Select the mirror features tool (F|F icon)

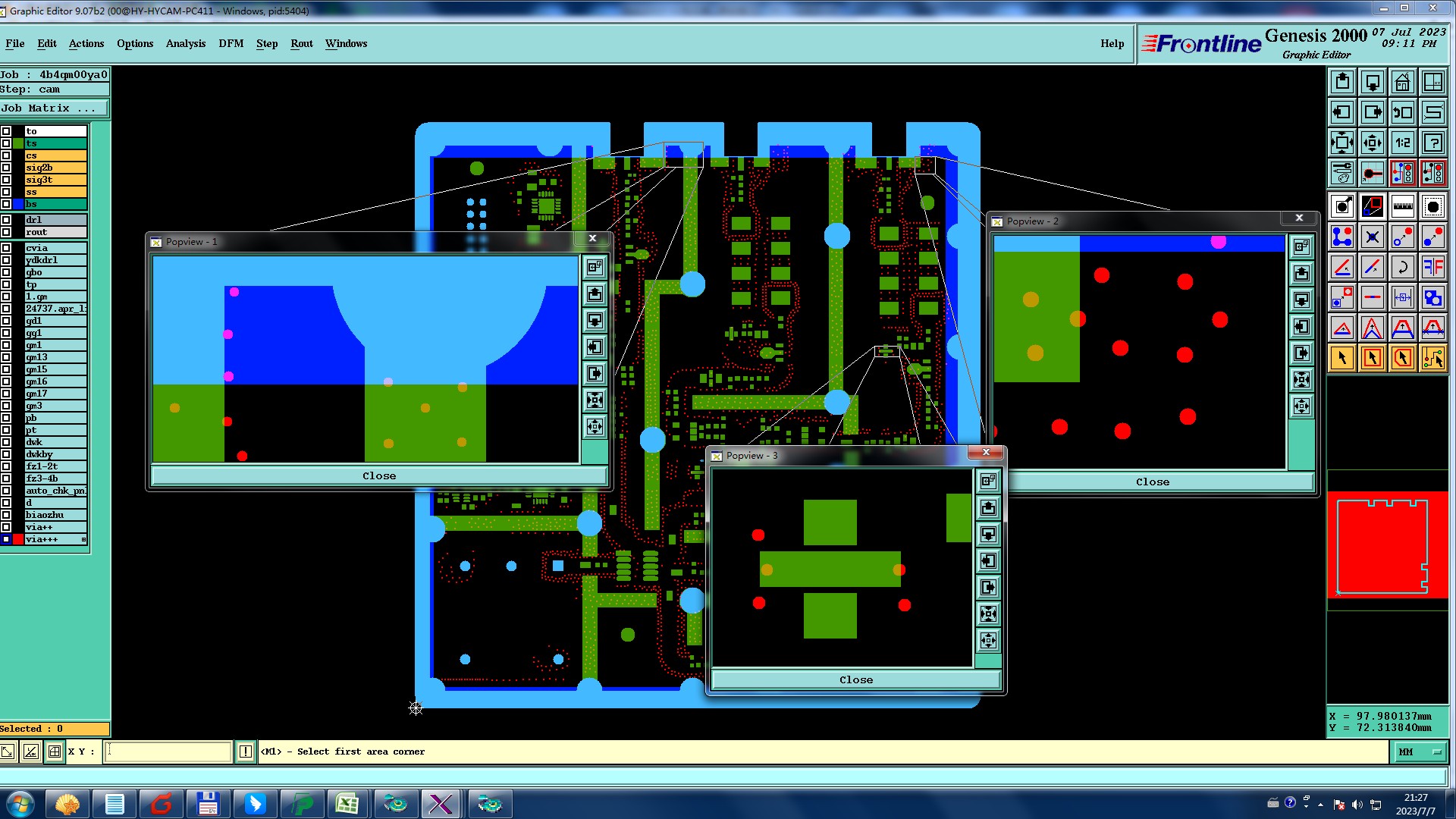coord(1432,267)
